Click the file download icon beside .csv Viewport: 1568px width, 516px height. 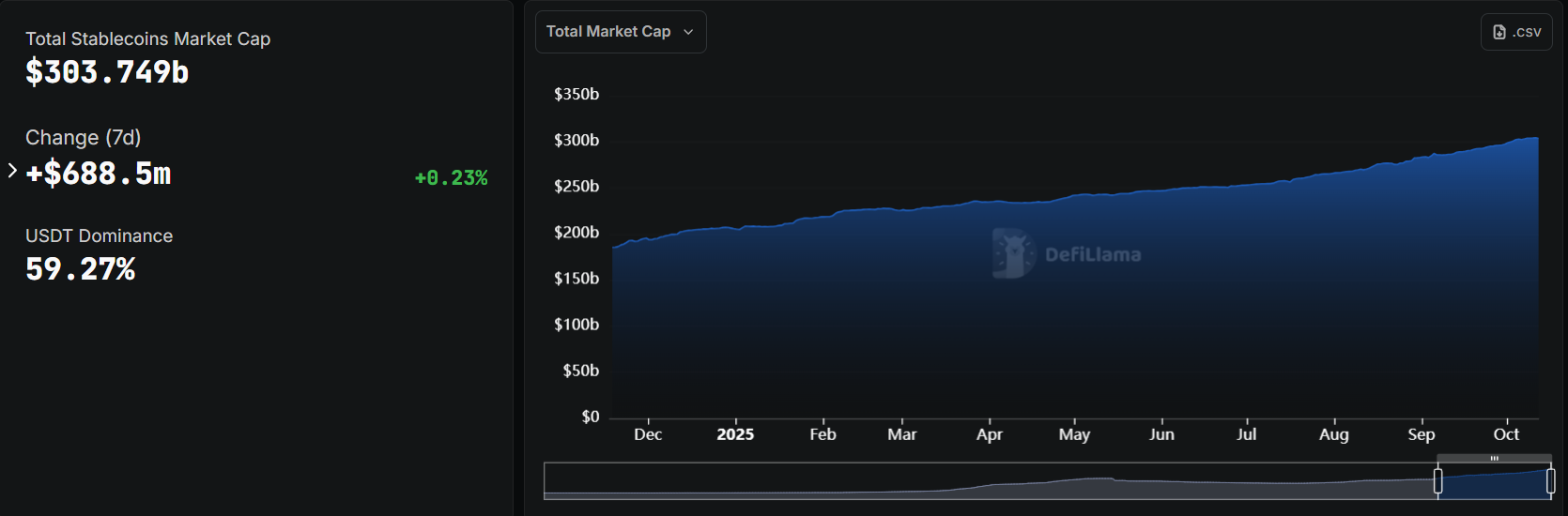(x=1499, y=32)
